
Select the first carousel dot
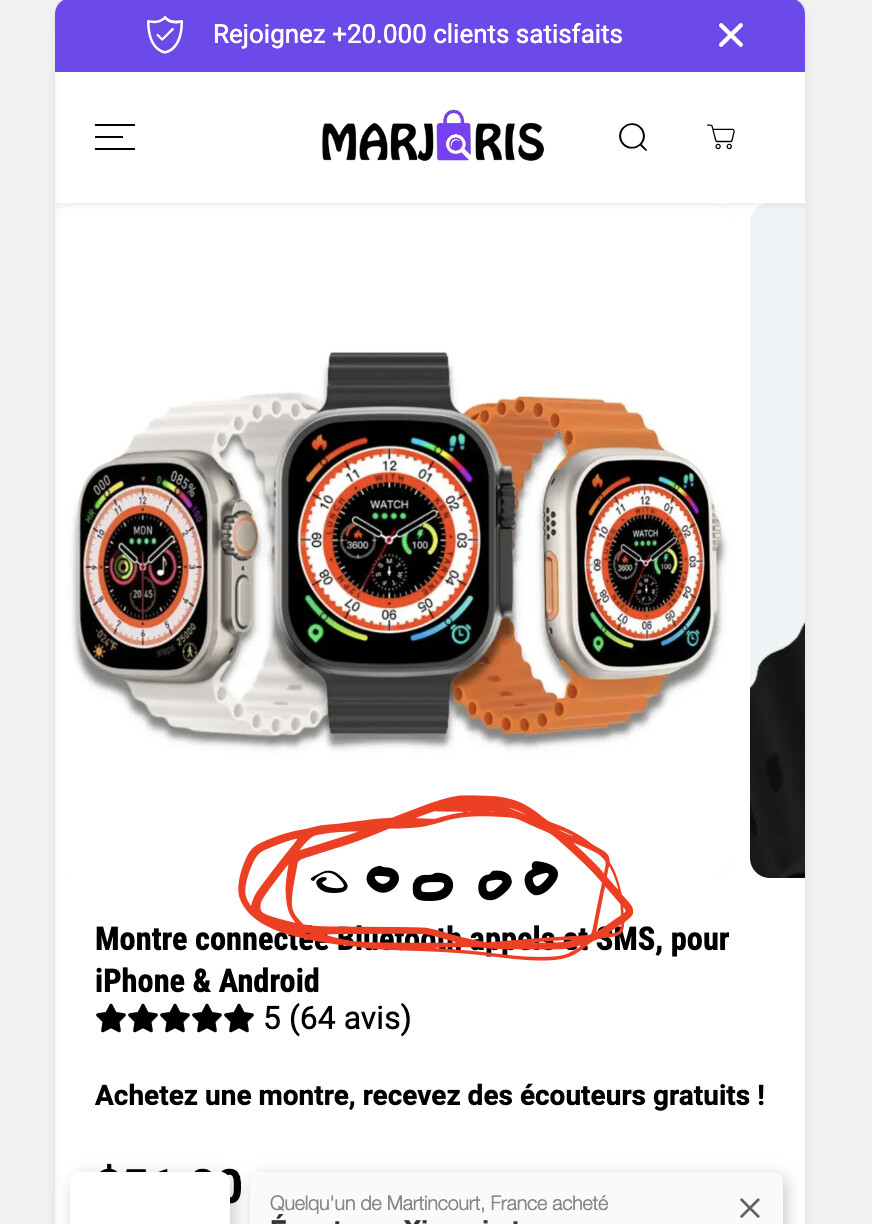[x=329, y=881]
